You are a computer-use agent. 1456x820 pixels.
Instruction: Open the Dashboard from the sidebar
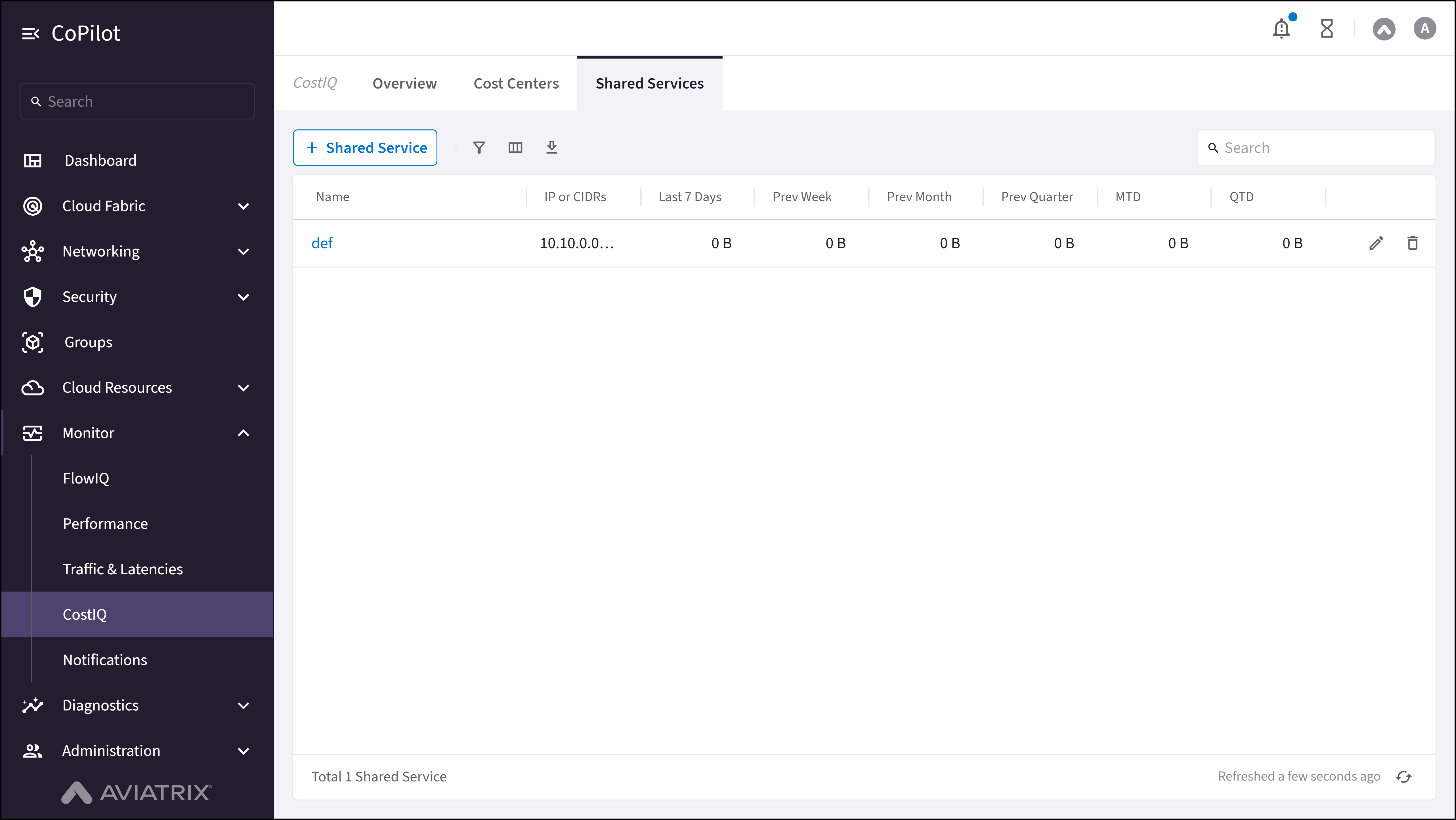click(100, 160)
